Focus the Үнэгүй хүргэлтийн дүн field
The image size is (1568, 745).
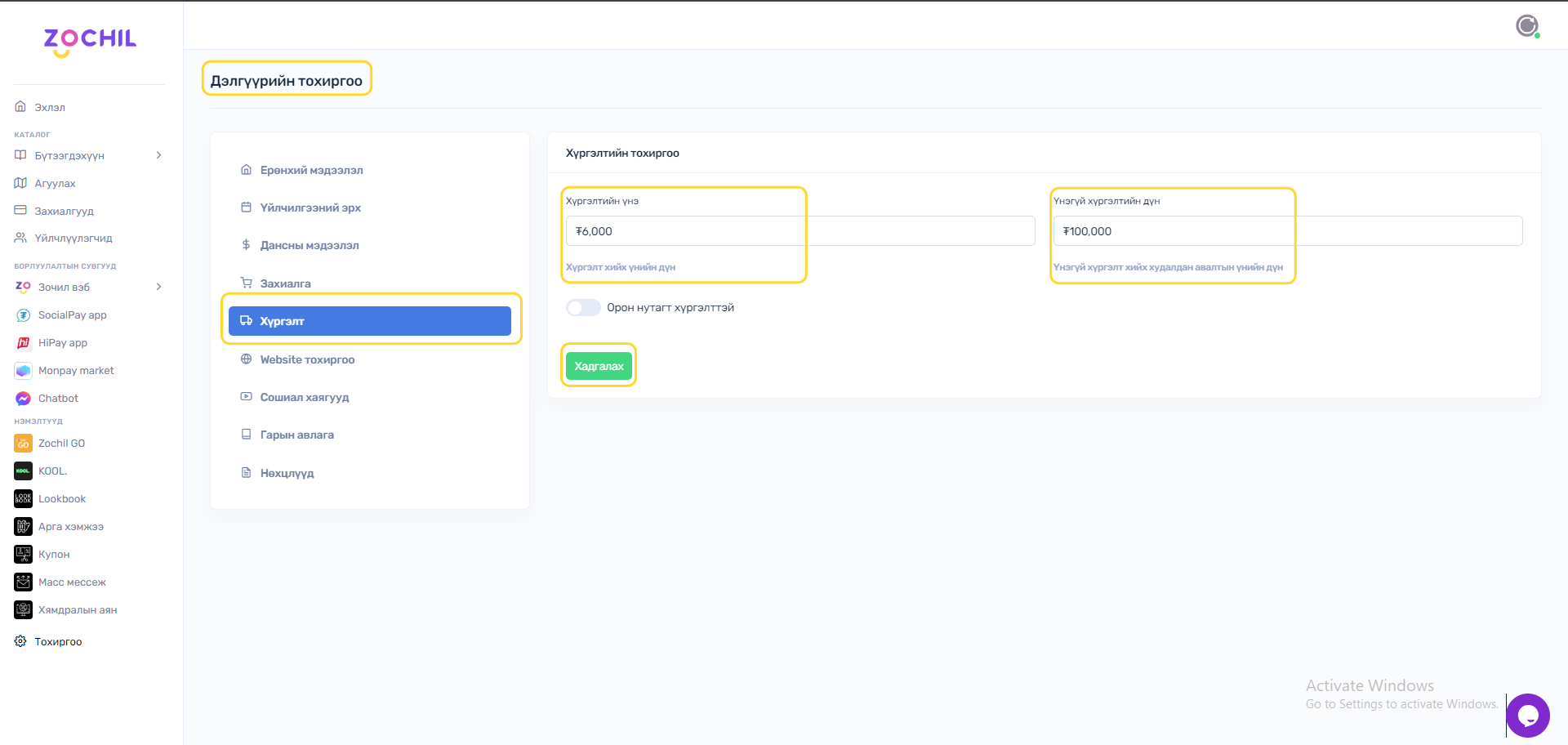click(x=1287, y=231)
